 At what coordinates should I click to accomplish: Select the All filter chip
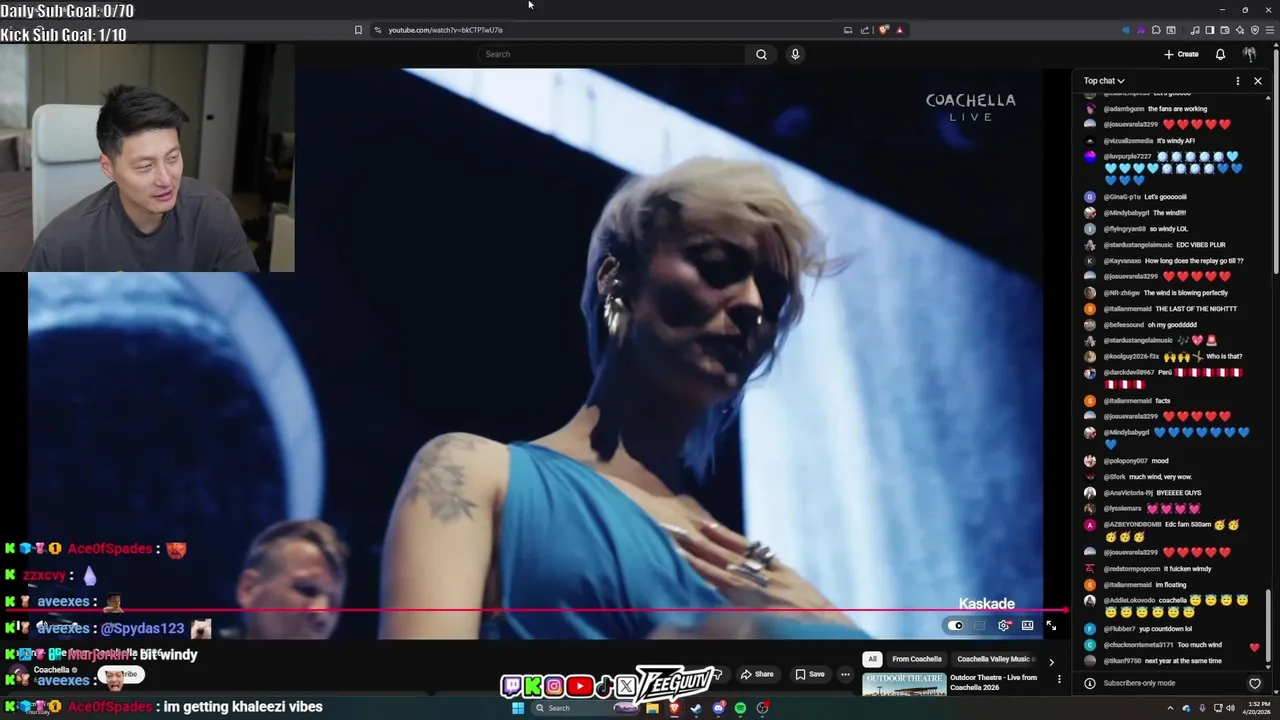tap(872, 659)
